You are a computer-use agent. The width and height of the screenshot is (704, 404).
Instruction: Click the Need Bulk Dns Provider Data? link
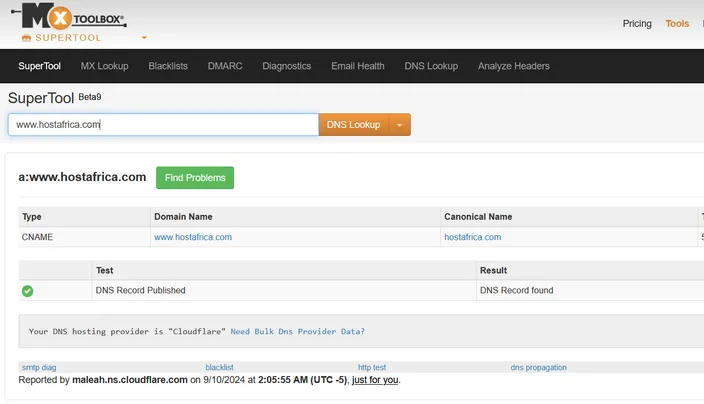(x=298, y=332)
